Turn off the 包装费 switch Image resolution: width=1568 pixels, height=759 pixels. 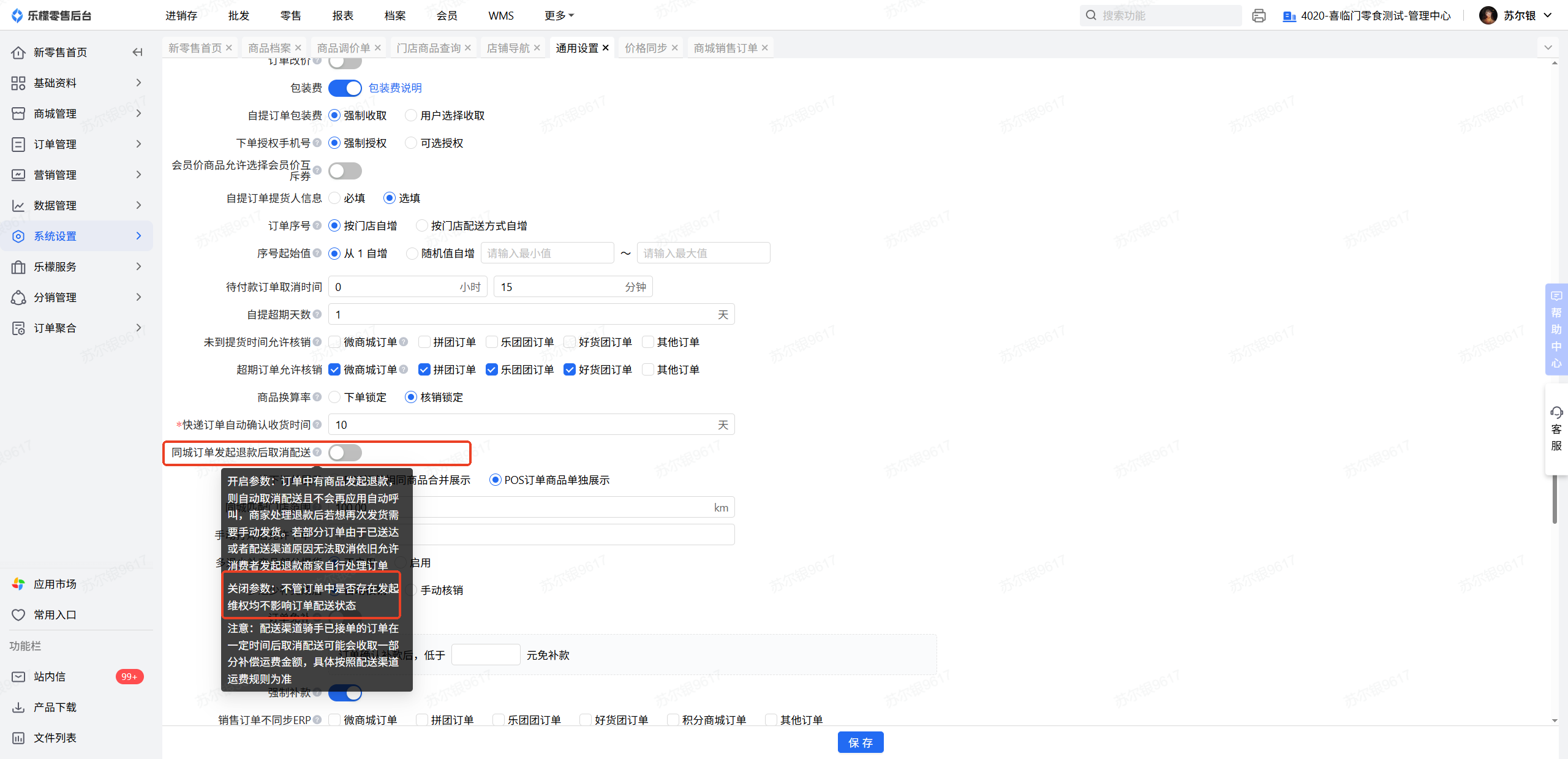click(345, 88)
